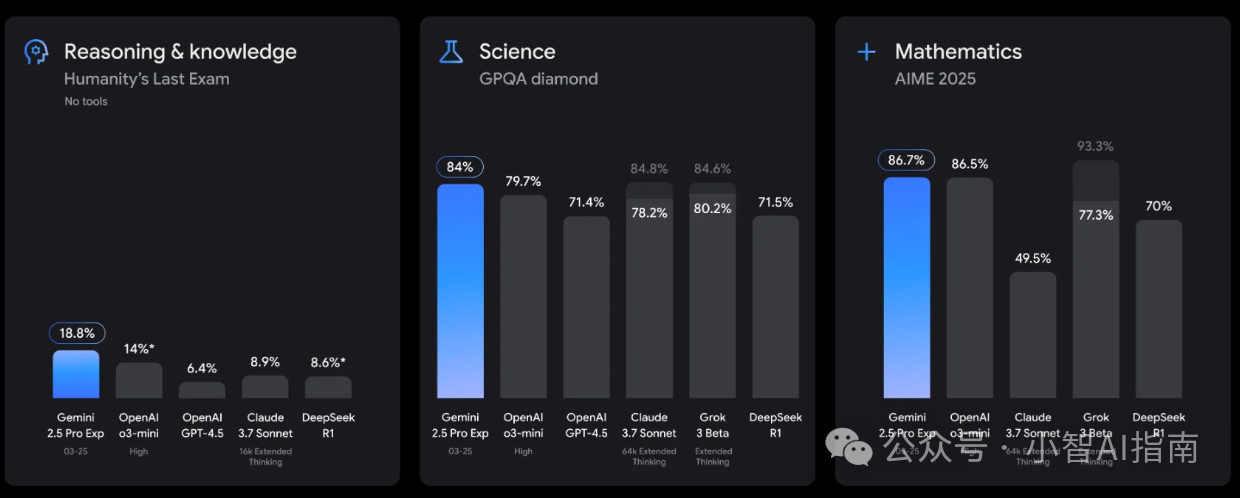Click the "No tools" note
This screenshot has height=498, width=1240.
(x=86, y=101)
